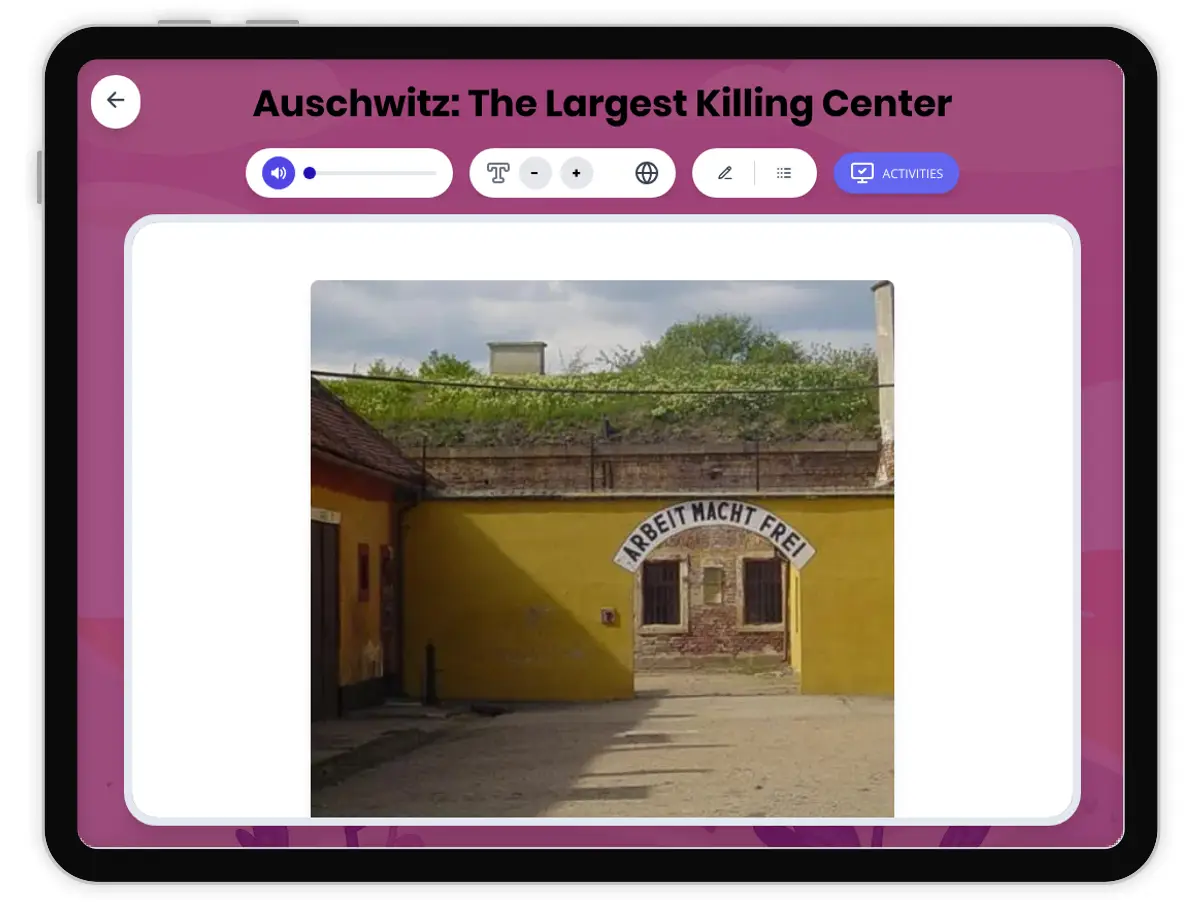Increase font size with the plus button
The height and width of the screenshot is (906, 1200).
[576, 172]
